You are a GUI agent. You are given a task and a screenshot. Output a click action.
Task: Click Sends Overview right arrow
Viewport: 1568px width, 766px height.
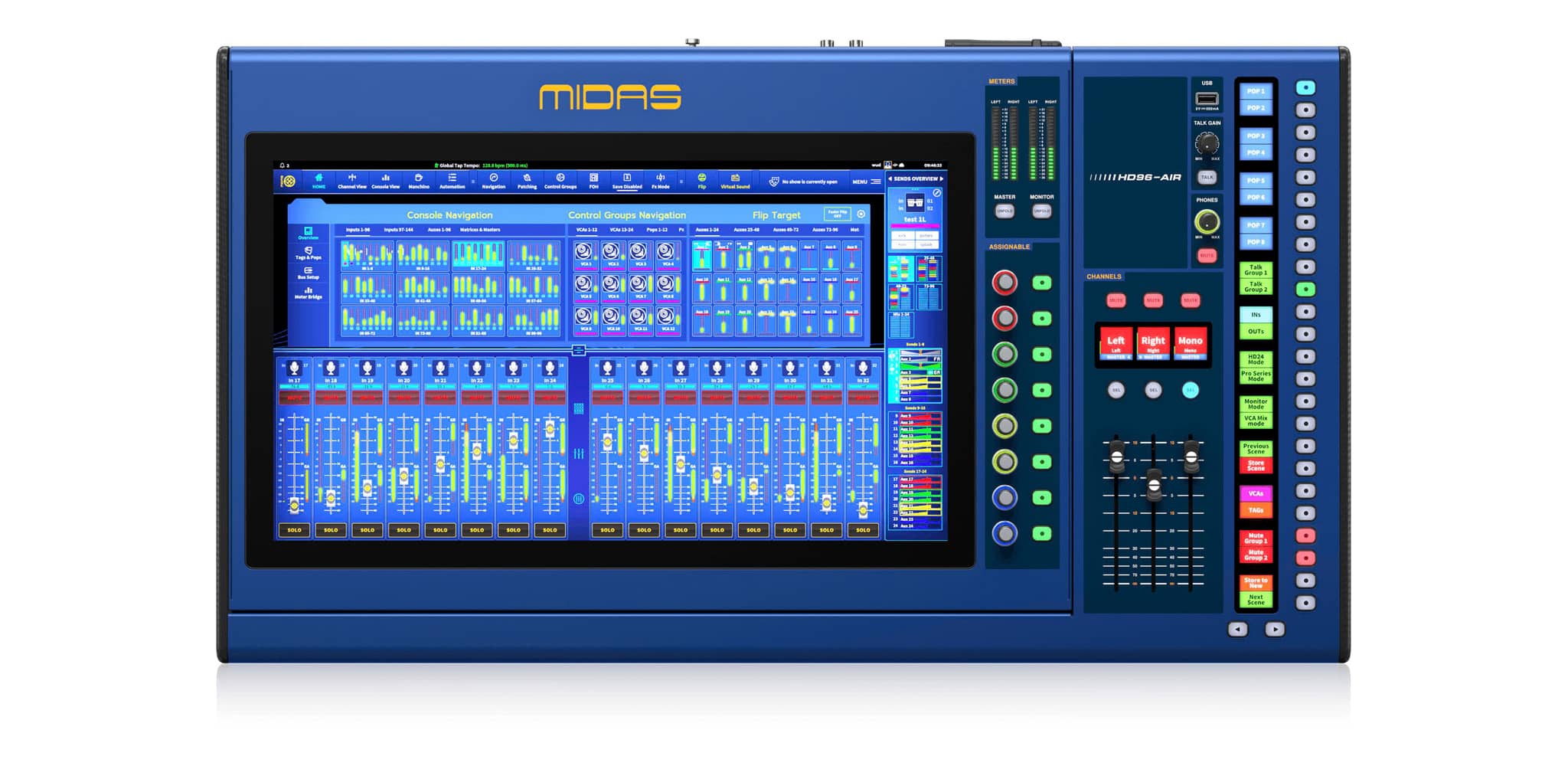click(941, 178)
